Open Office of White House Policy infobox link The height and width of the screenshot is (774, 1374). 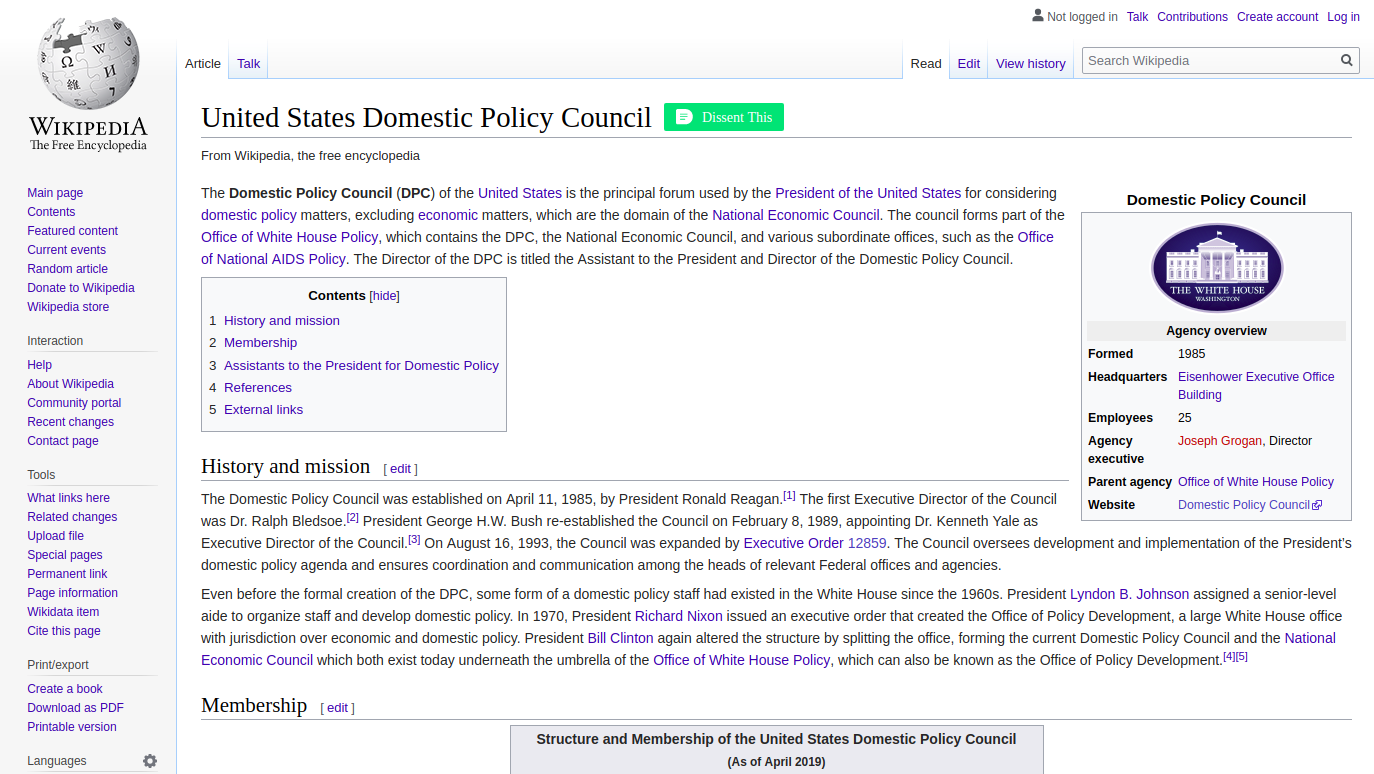(1256, 482)
